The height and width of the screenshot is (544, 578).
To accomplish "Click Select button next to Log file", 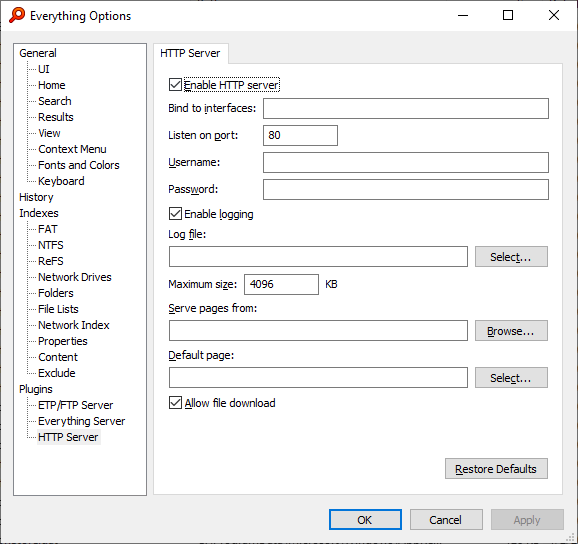I will click(x=511, y=257).
